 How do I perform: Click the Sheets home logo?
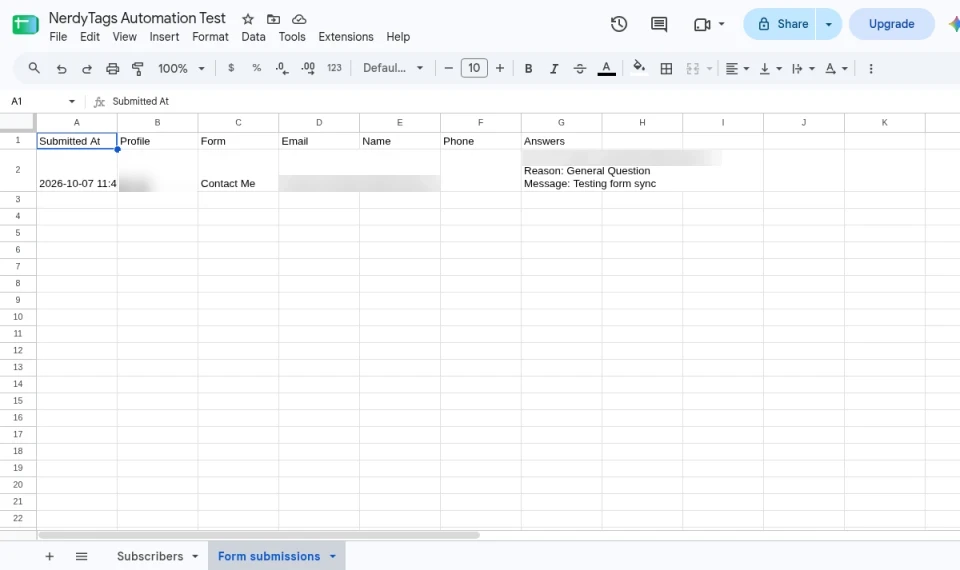(x=25, y=24)
